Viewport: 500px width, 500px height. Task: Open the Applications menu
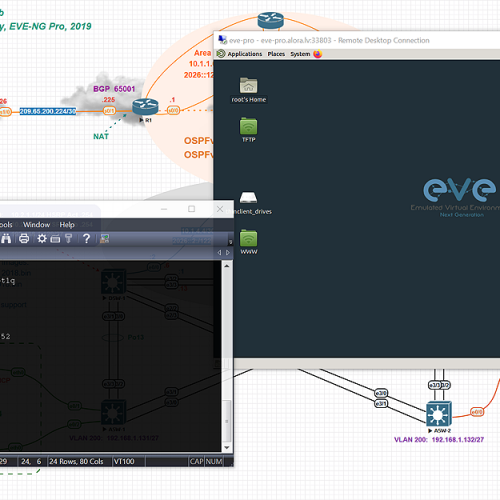[245, 54]
